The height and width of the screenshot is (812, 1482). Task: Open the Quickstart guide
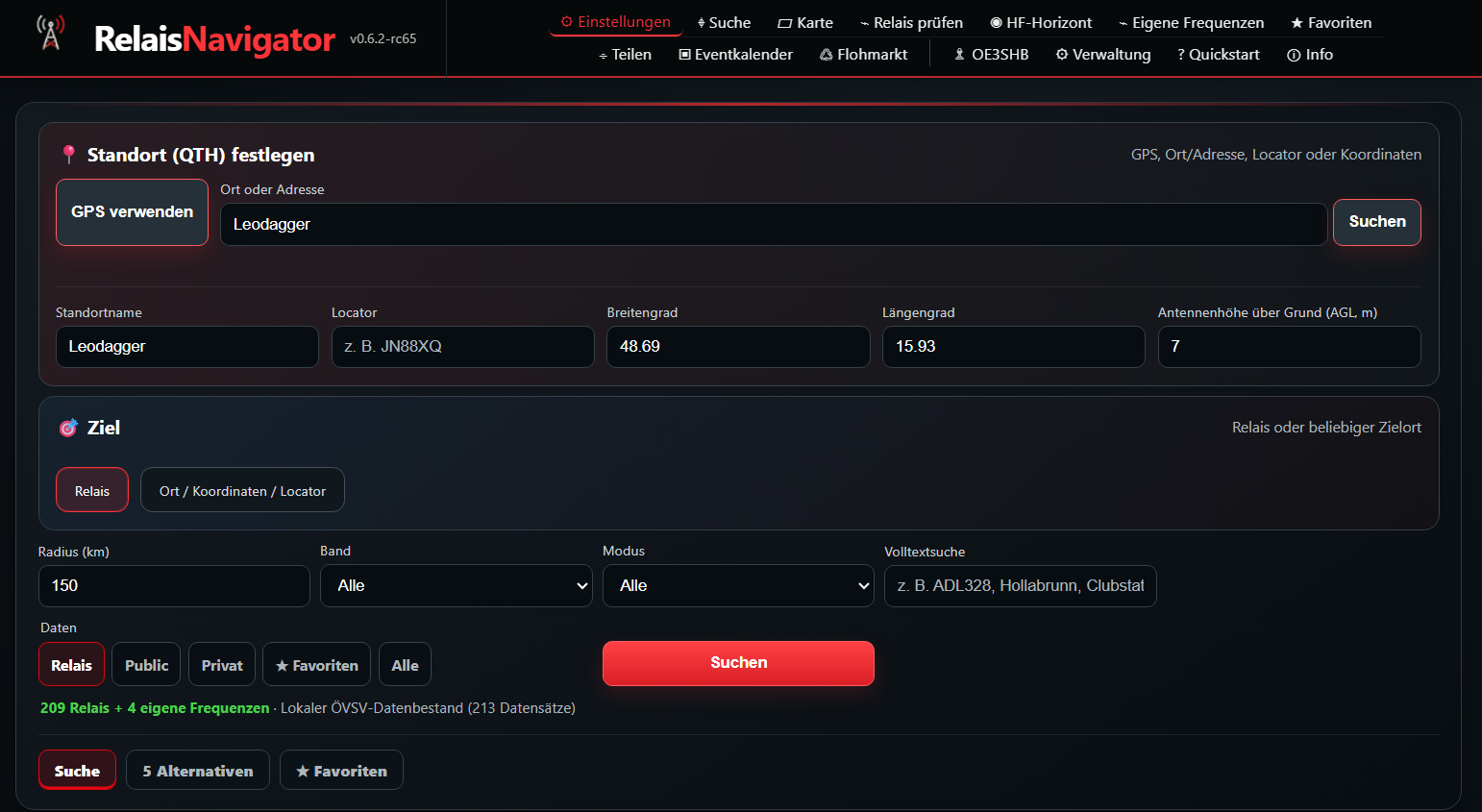pos(1219,55)
